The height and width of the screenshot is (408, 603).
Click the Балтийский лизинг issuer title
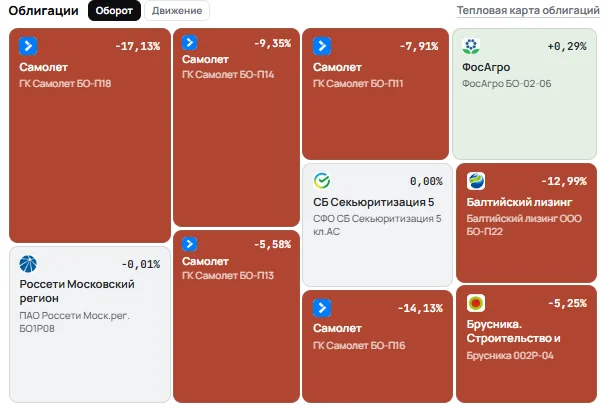tap(519, 202)
